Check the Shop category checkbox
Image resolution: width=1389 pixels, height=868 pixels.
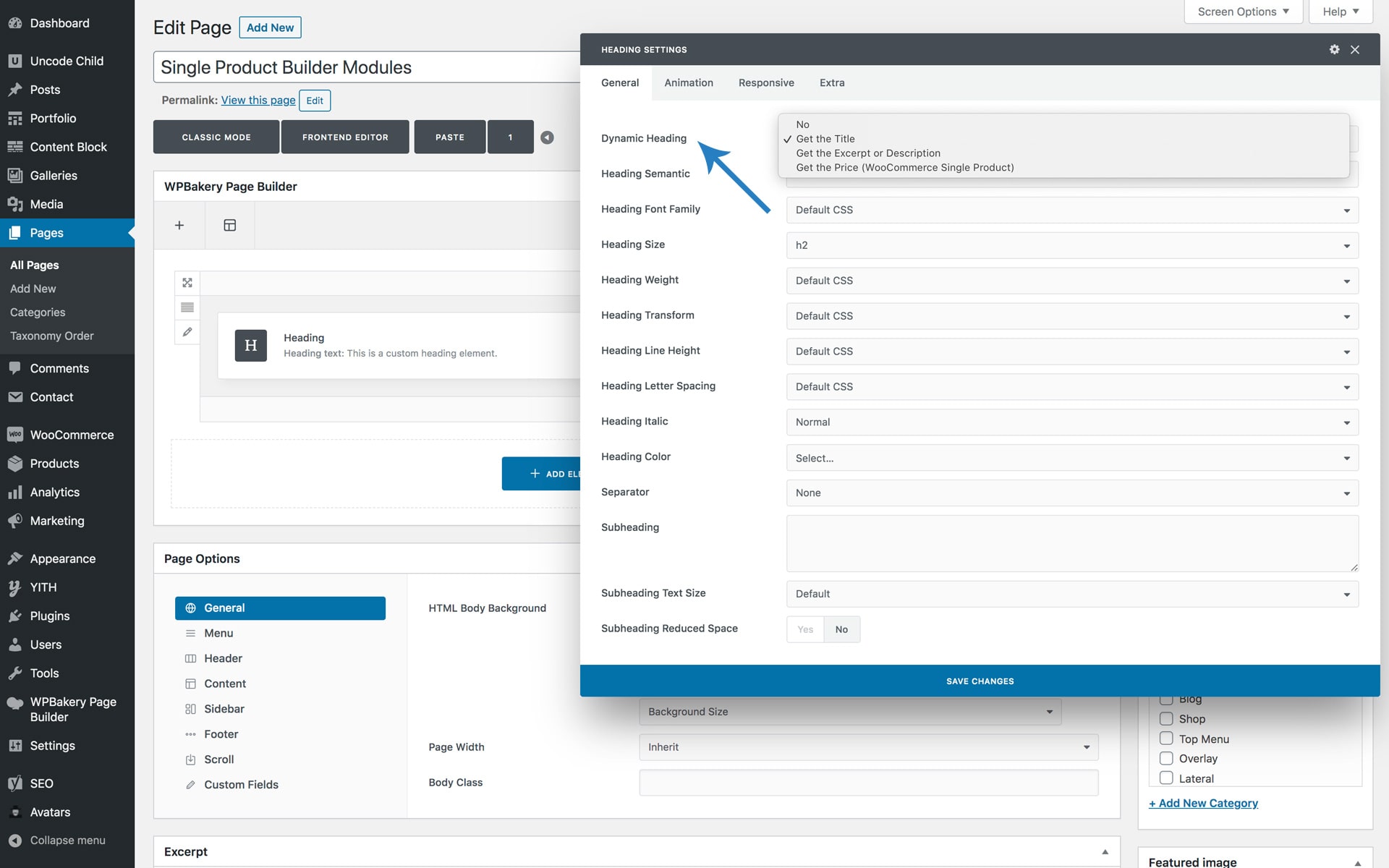1166,718
